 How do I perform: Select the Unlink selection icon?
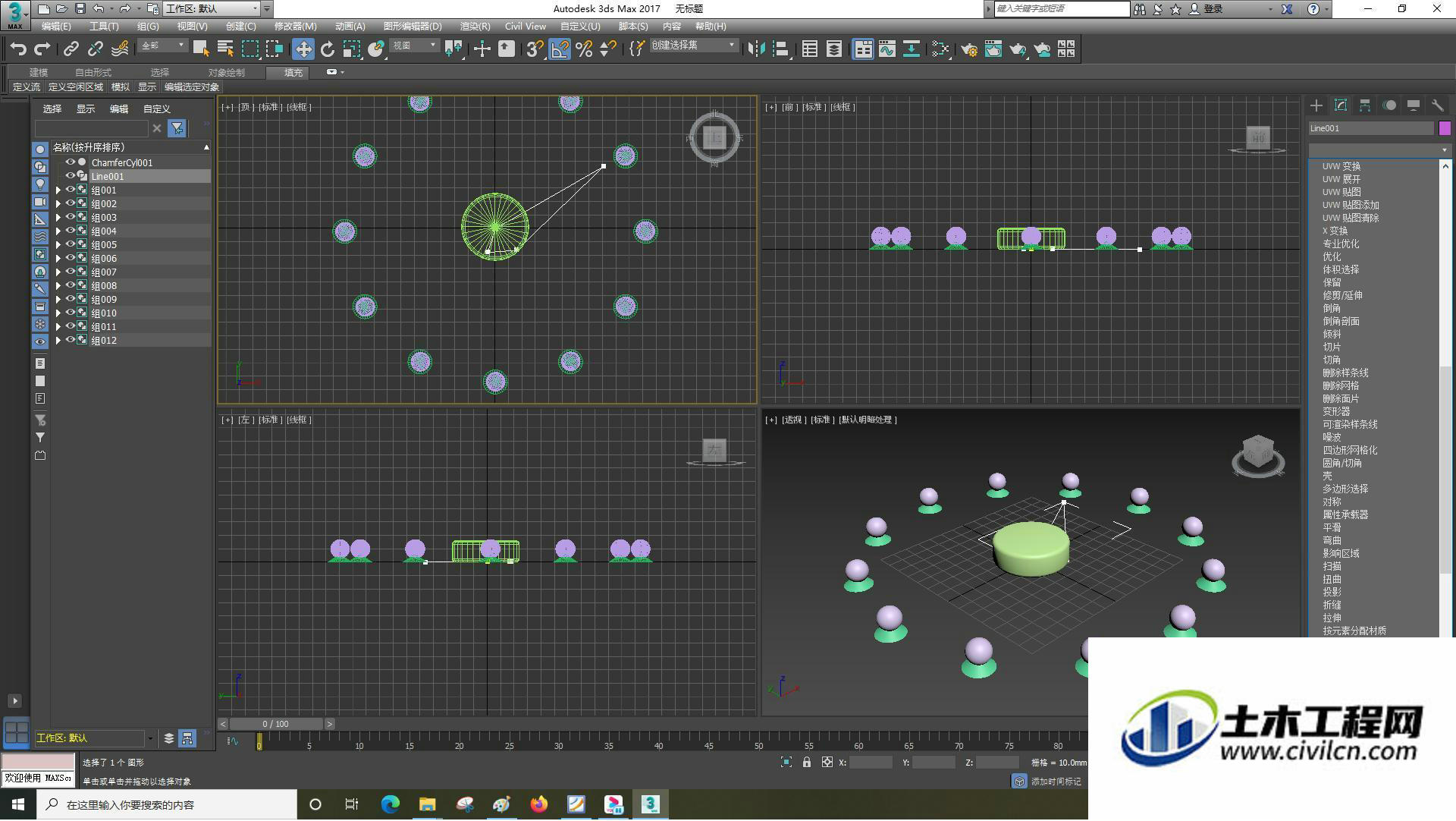95,49
